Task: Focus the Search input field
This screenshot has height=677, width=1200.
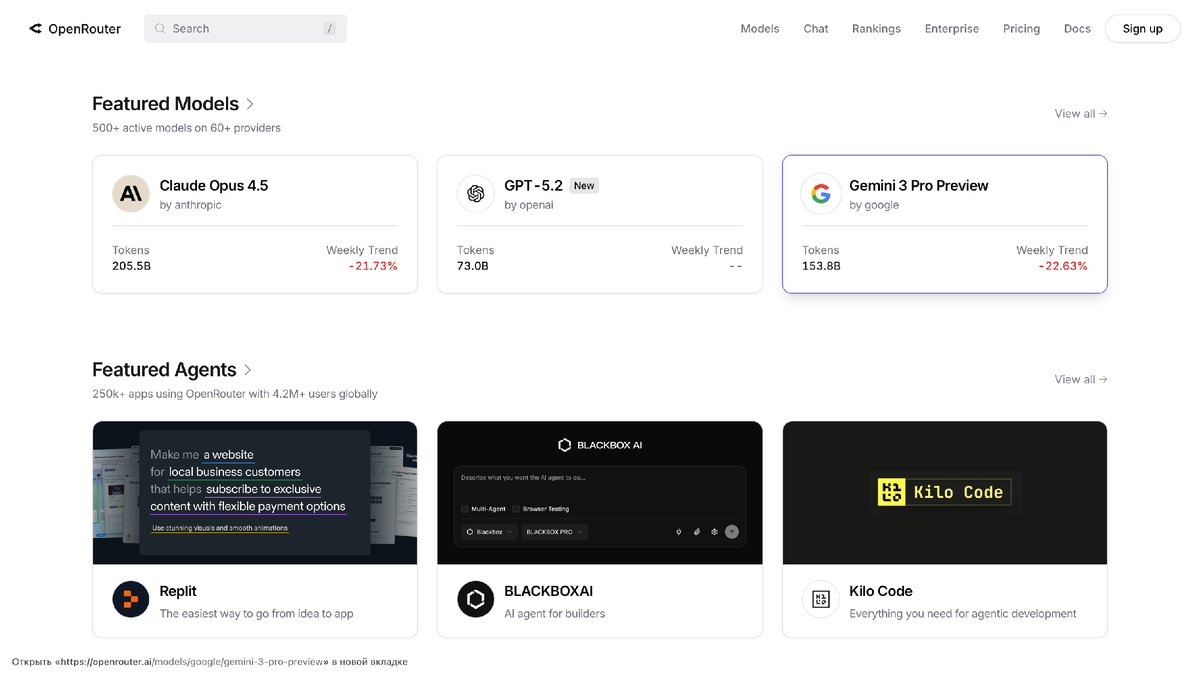Action: 245,29
